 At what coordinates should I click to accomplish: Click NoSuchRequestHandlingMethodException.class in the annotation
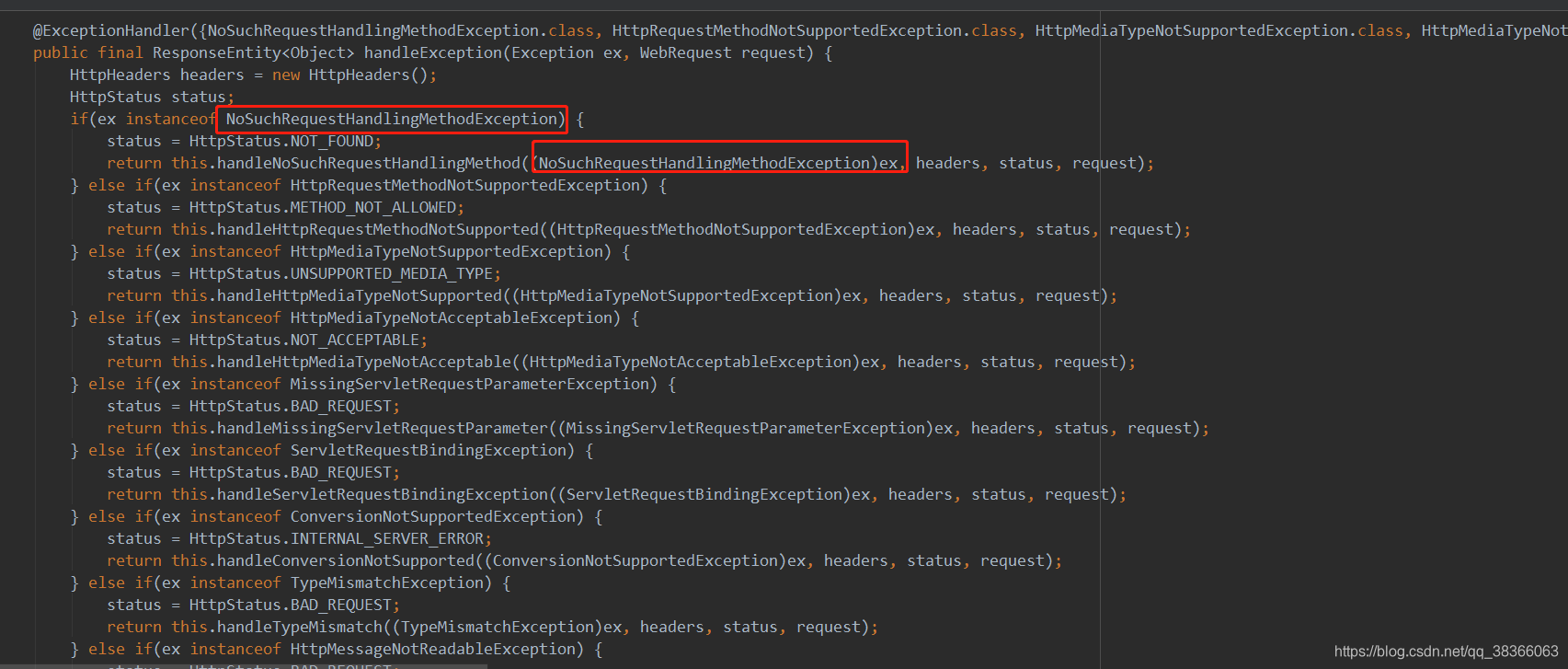(x=401, y=31)
